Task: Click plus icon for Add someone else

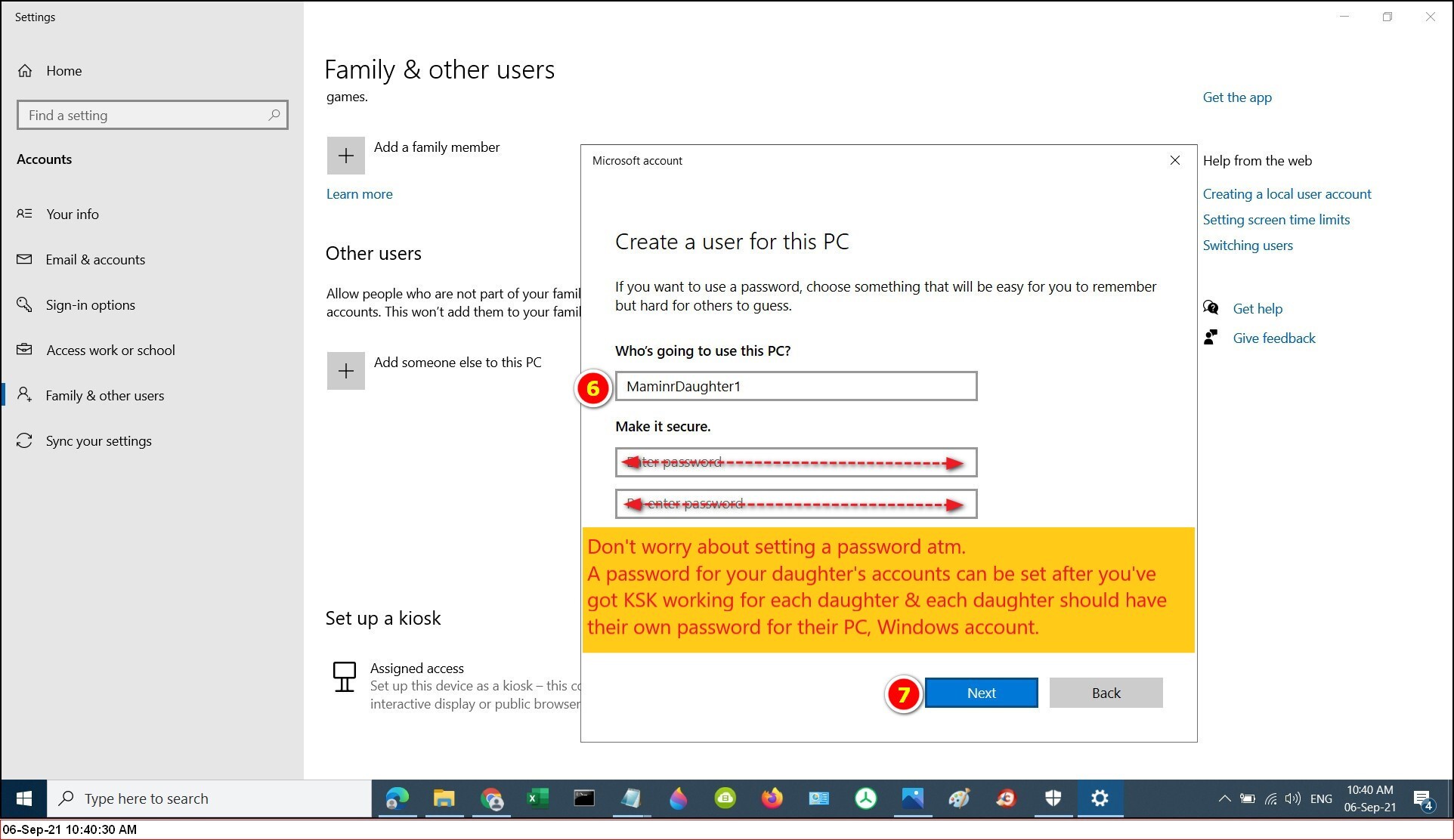Action: click(x=345, y=371)
